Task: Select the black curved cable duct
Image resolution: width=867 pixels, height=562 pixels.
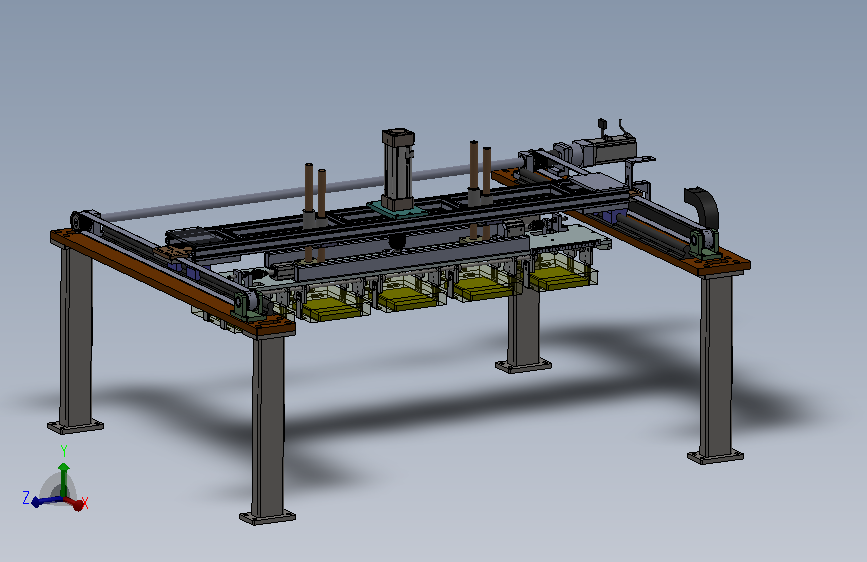Action: coord(701,207)
